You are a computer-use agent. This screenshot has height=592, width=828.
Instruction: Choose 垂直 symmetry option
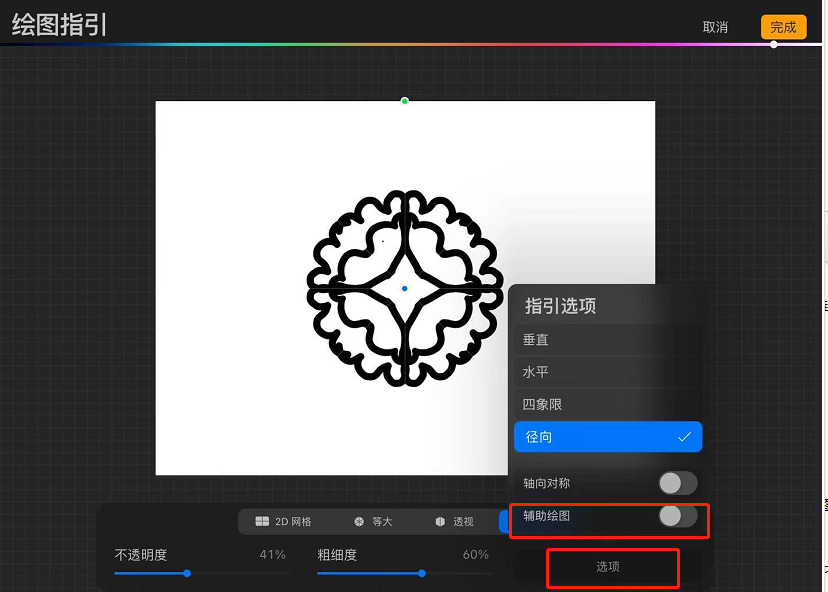[x=608, y=340]
